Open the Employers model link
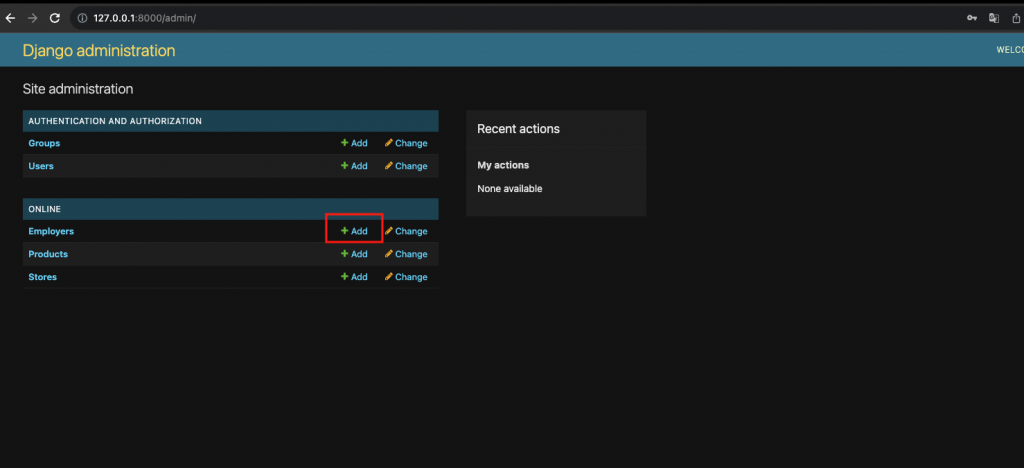1024x468 pixels. 51,232
